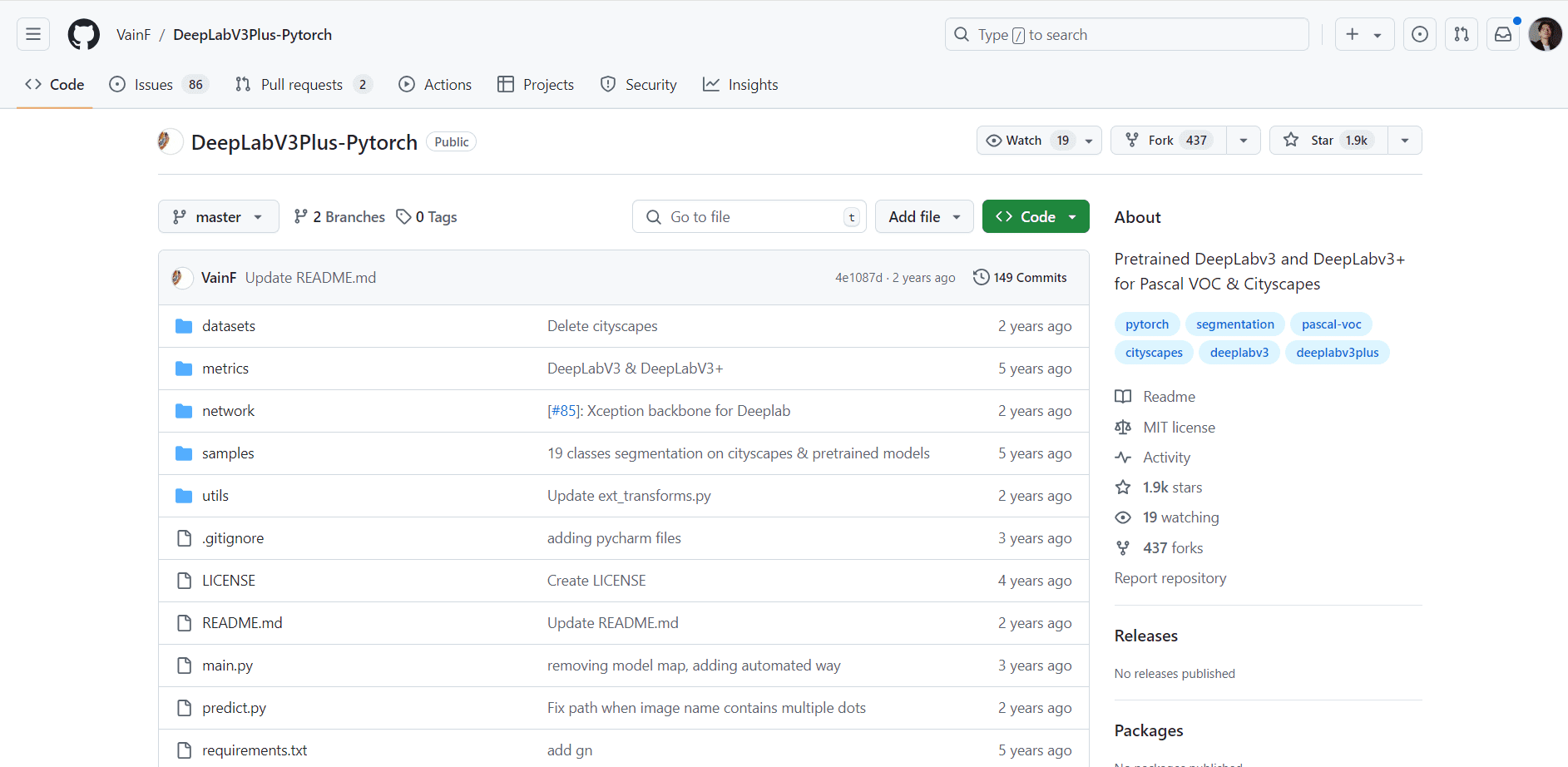The width and height of the screenshot is (1568, 767).
Task: Click the Go to file search field
Action: point(748,216)
